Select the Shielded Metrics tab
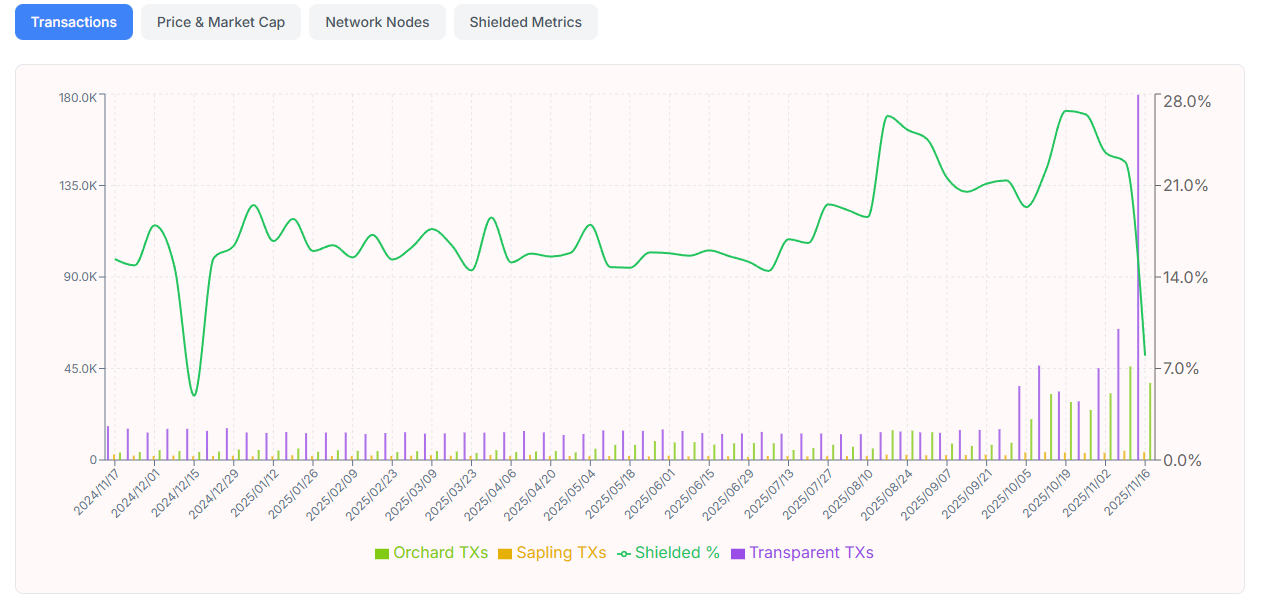The width and height of the screenshot is (1263, 612). [x=525, y=22]
